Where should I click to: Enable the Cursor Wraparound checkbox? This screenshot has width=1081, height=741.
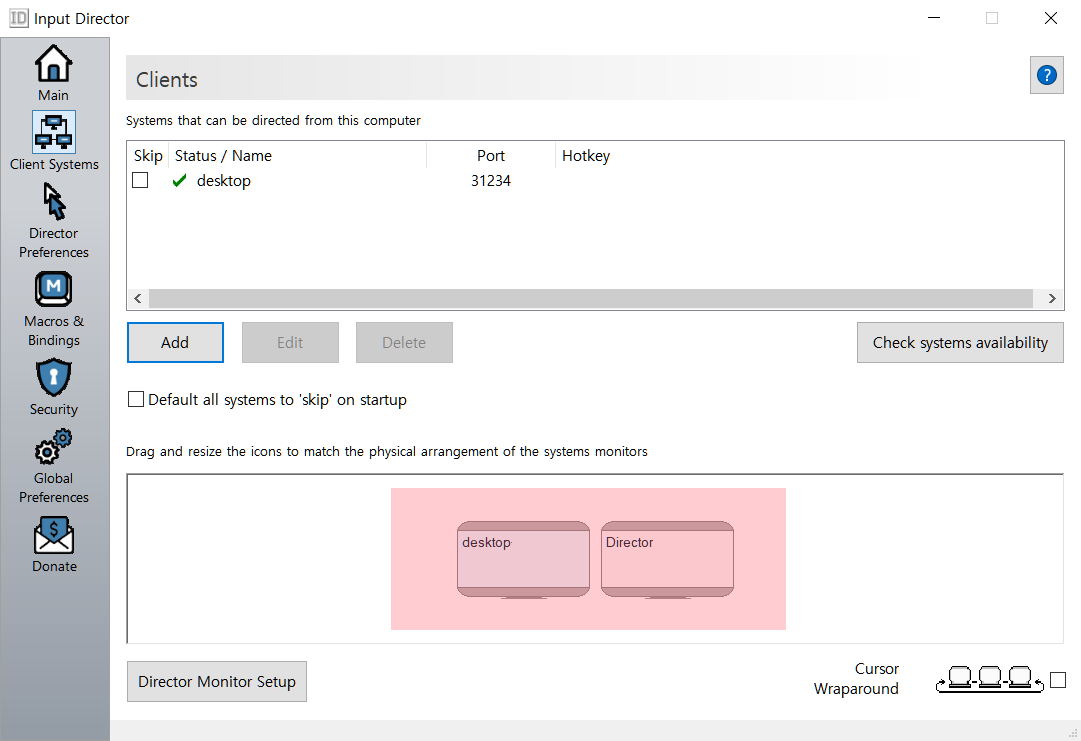pyautogui.click(x=1058, y=680)
